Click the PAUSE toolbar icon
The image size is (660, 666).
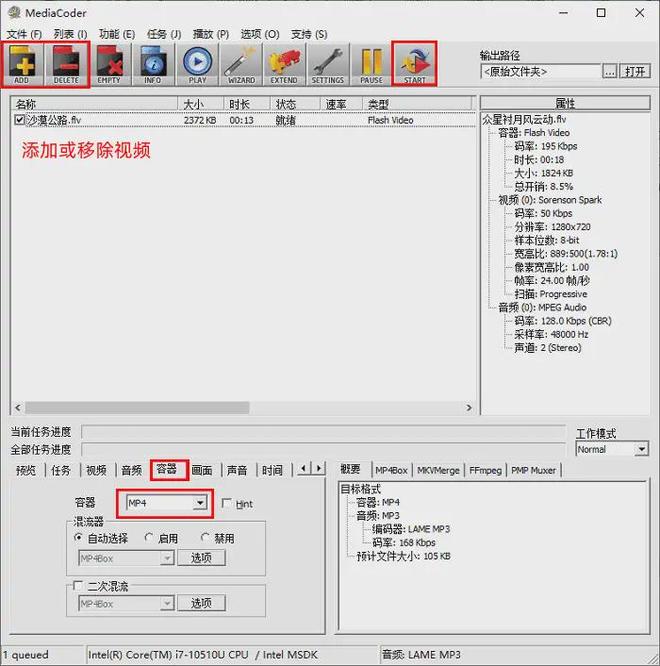[371, 65]
